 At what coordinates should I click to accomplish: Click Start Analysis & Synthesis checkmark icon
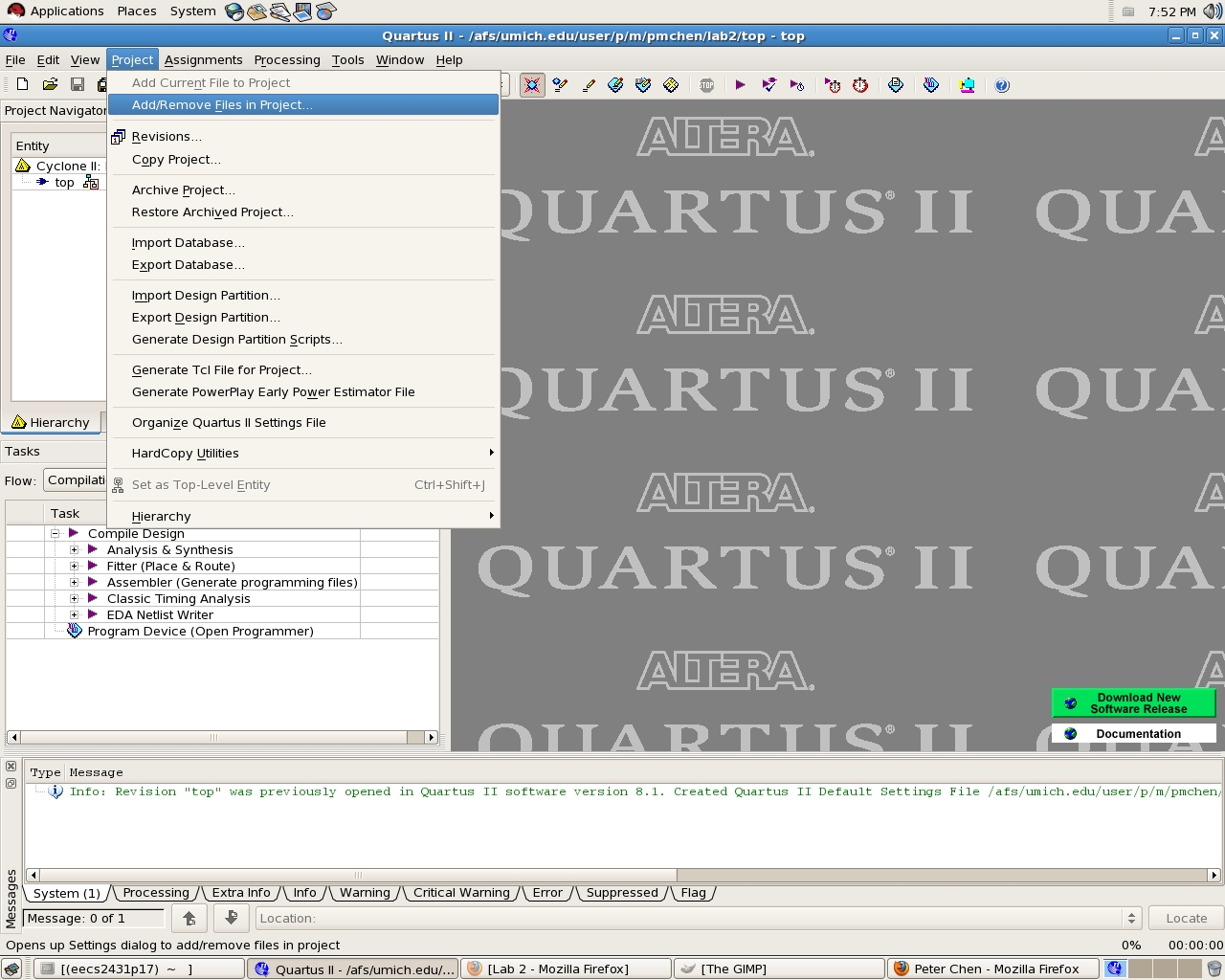(x=768, y=85)
